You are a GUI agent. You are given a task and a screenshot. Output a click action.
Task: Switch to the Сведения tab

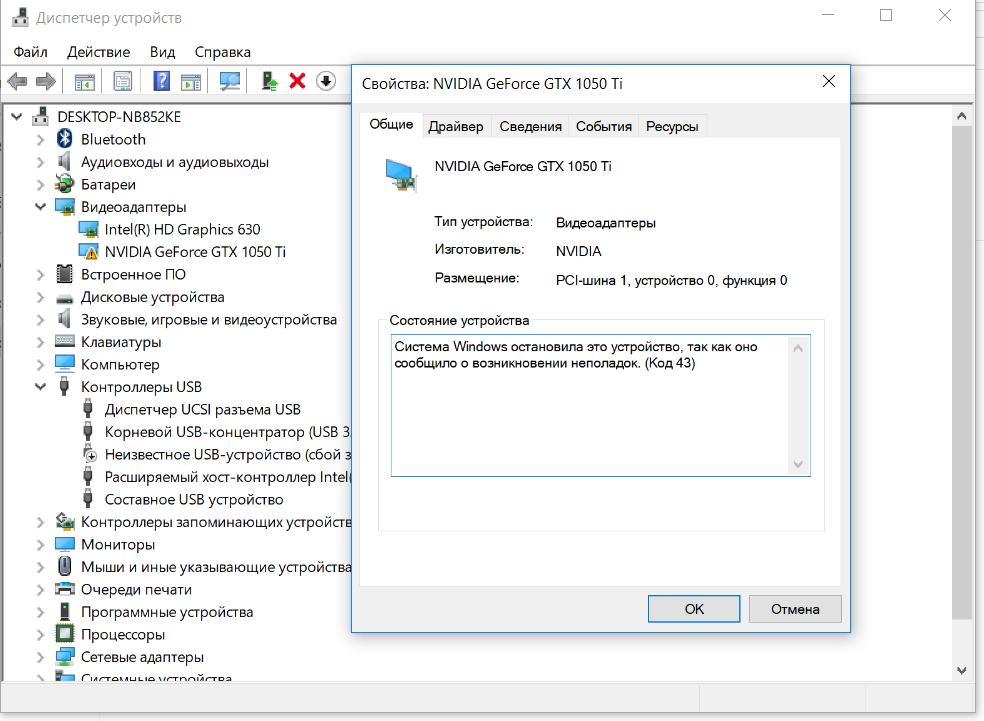[530, 126]
